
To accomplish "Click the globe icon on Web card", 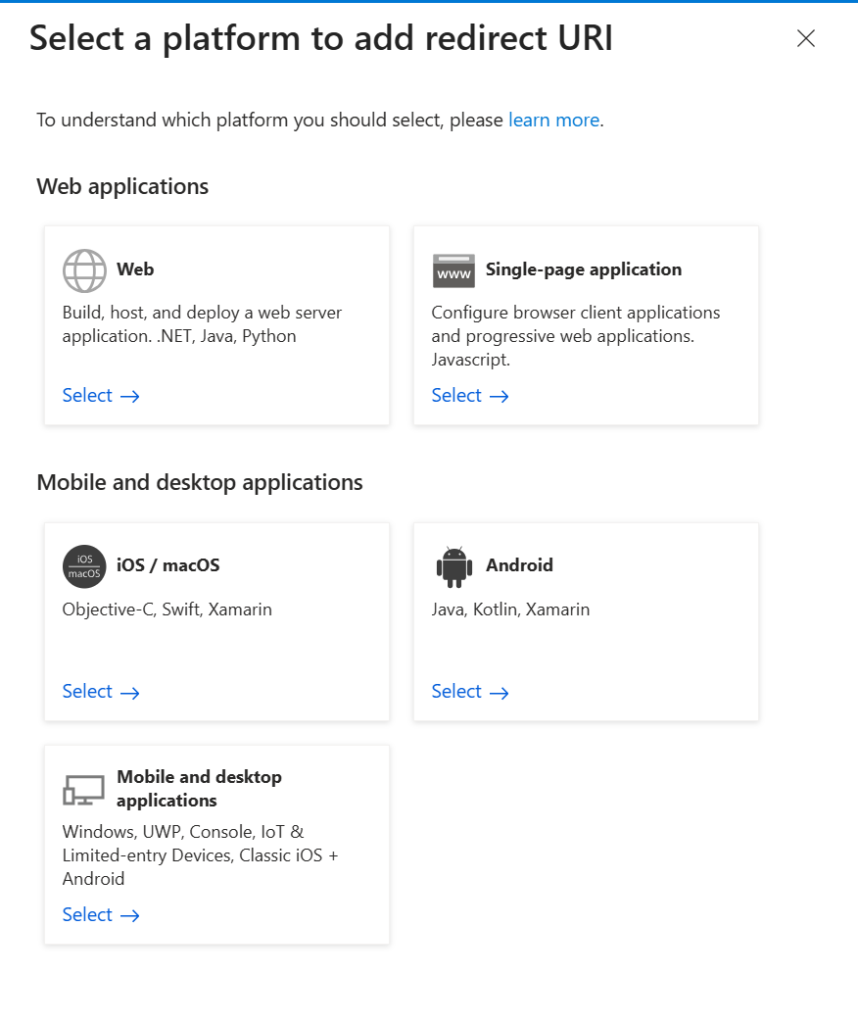I will [84, 270].
